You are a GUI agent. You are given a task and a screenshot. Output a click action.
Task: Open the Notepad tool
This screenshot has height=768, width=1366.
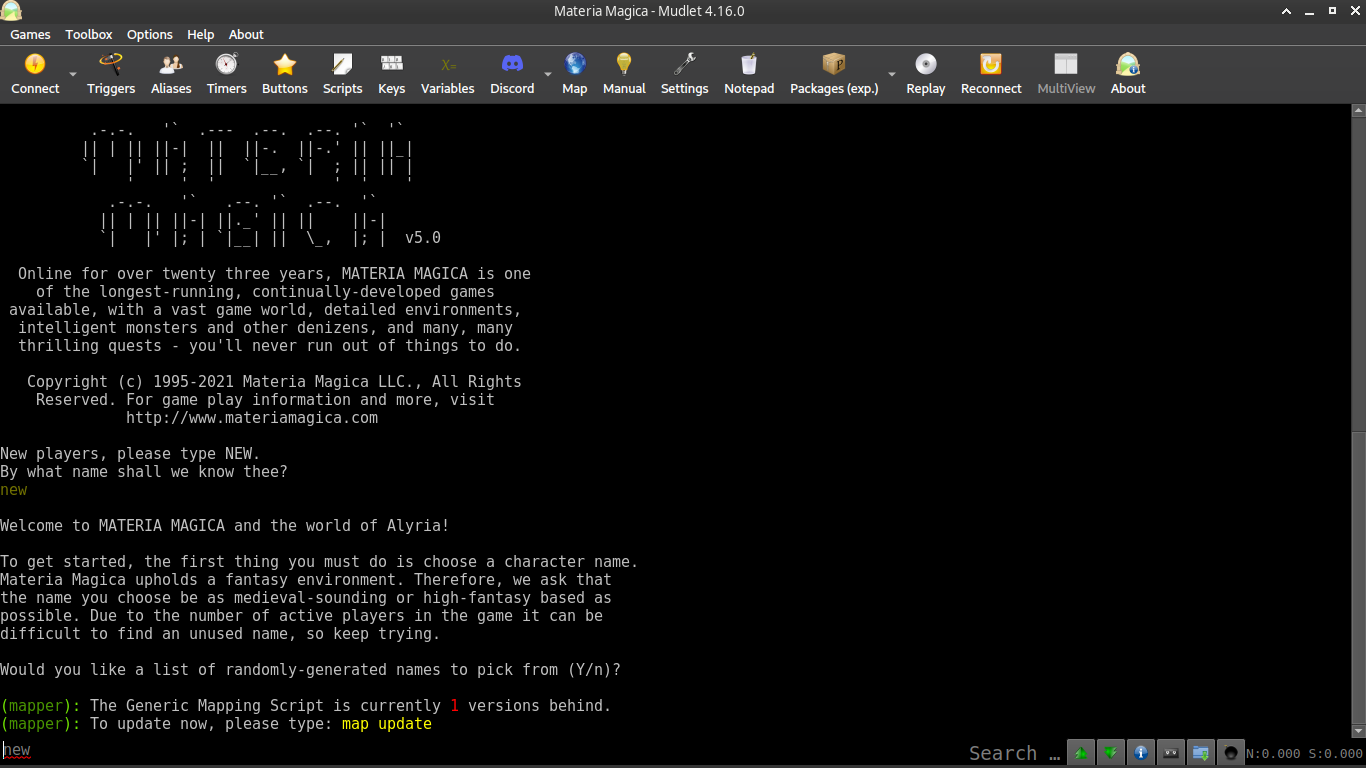(749, 75)
